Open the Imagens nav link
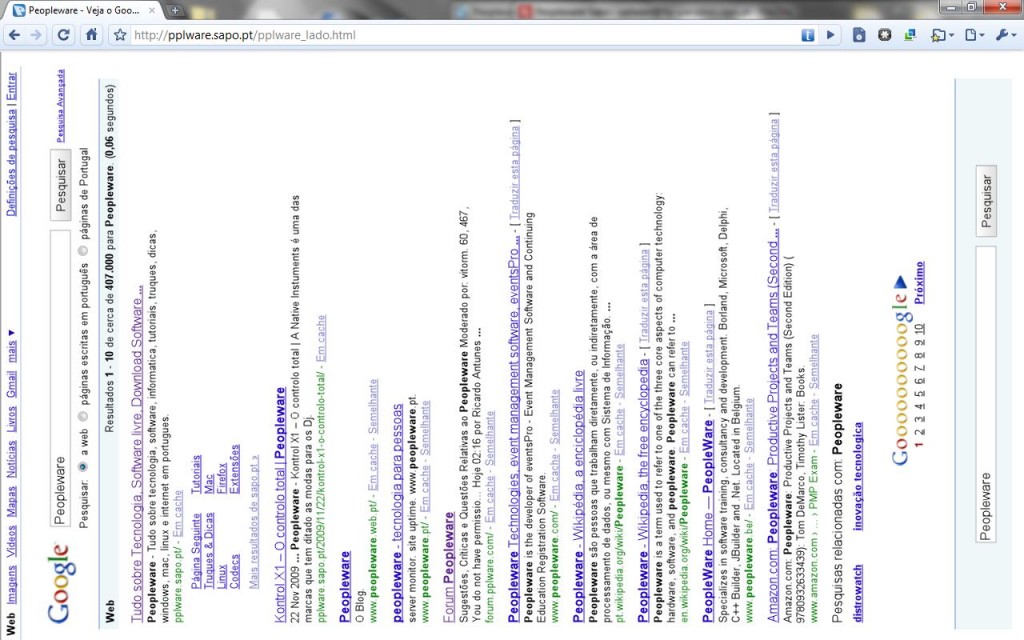 click(x=12, y=584)
